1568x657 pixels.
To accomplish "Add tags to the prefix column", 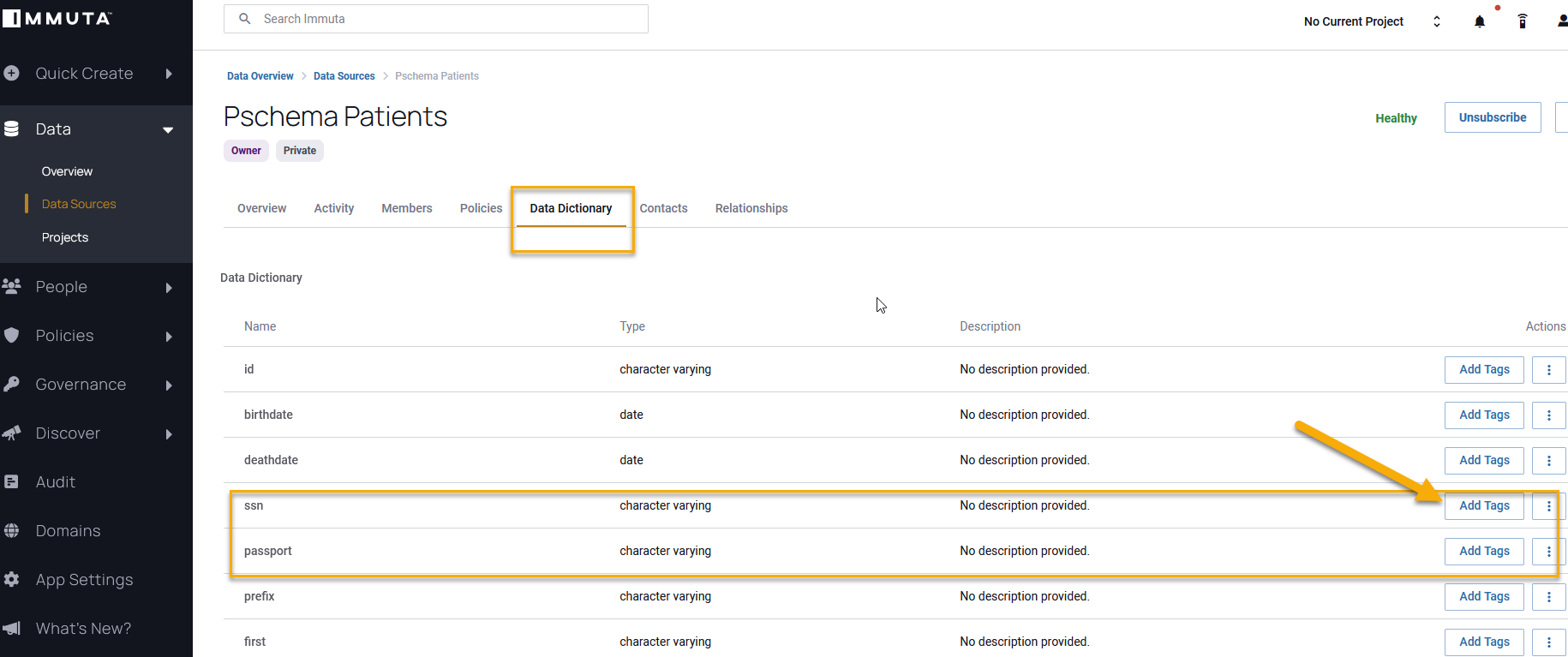I will [x=1485, y=597].
